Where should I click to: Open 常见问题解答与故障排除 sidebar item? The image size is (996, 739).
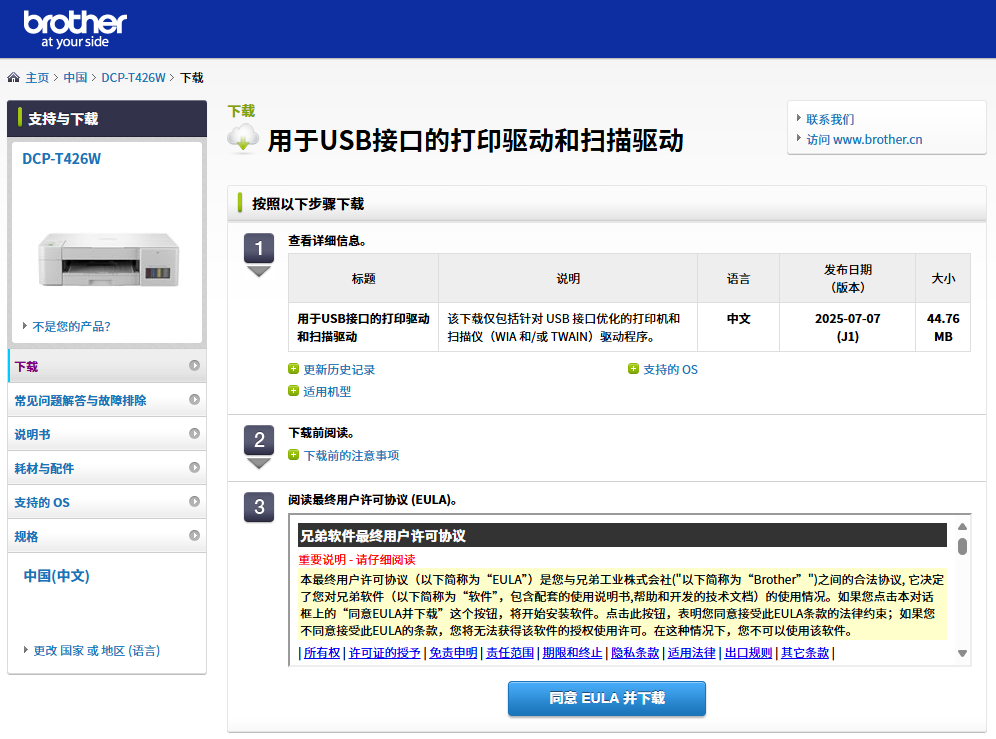[x=107, y=400]
